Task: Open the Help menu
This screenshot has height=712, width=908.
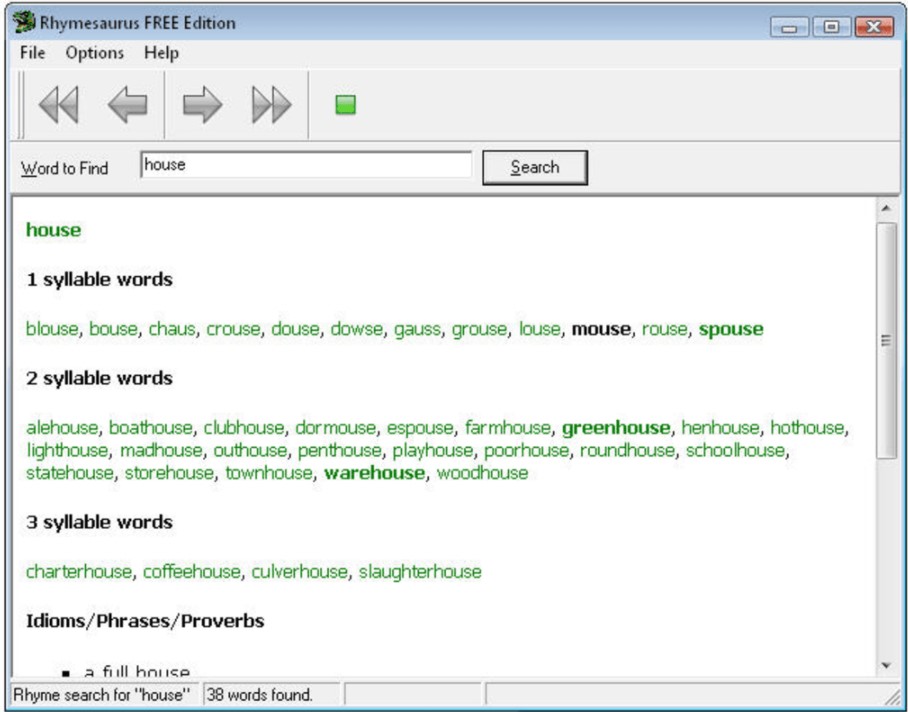Action: point(161,53)
